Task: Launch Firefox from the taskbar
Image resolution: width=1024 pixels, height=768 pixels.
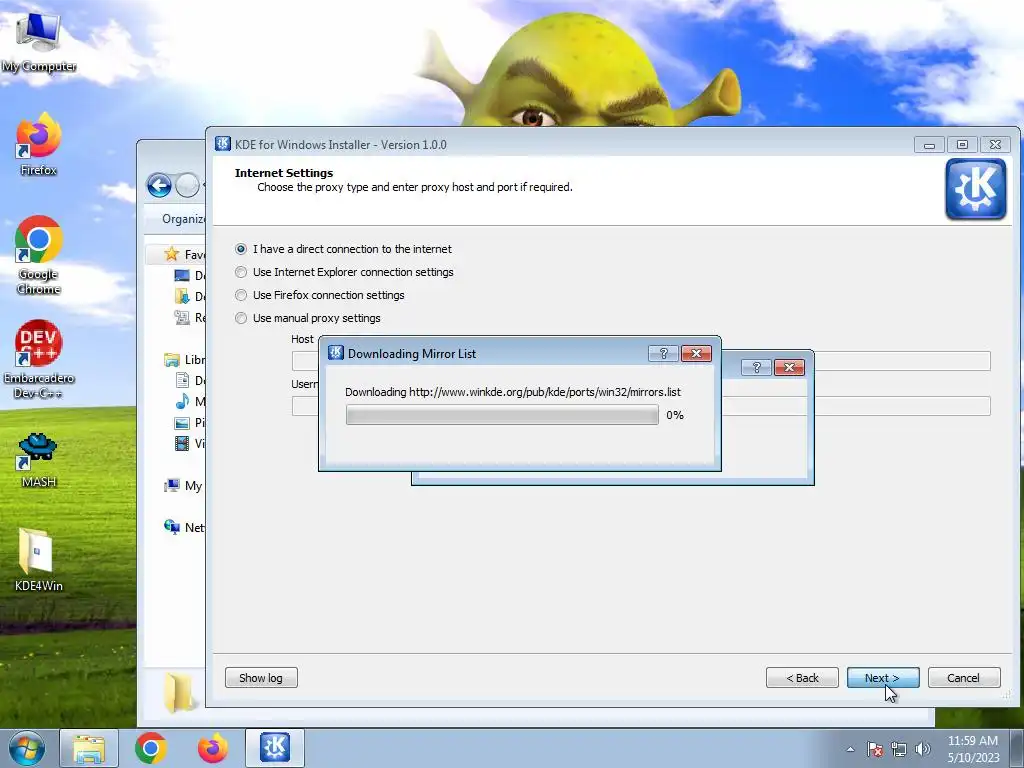Action: [212, 748]
